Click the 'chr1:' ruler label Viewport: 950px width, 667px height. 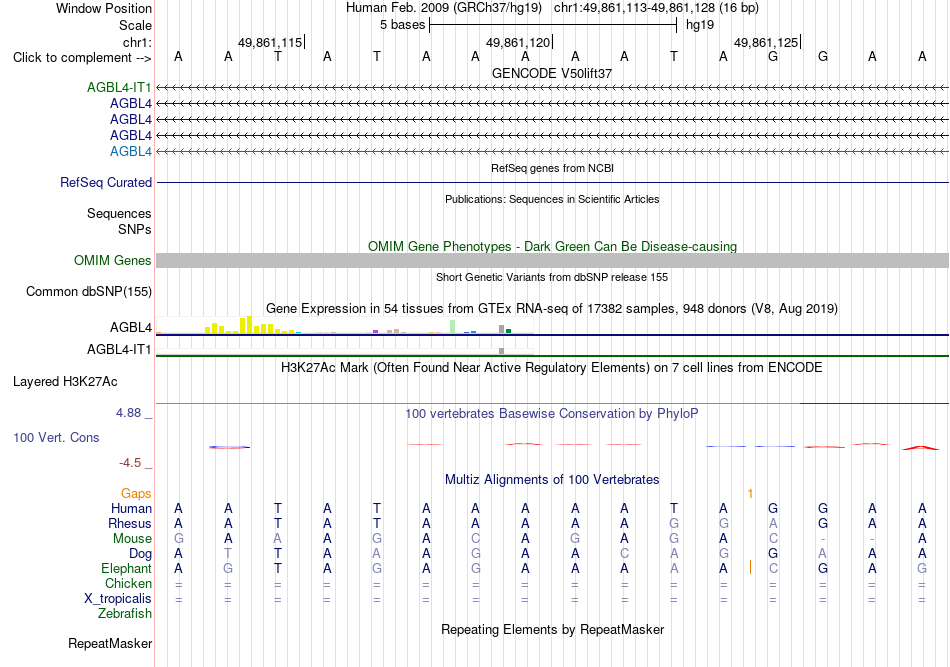(x=137, y=42)
